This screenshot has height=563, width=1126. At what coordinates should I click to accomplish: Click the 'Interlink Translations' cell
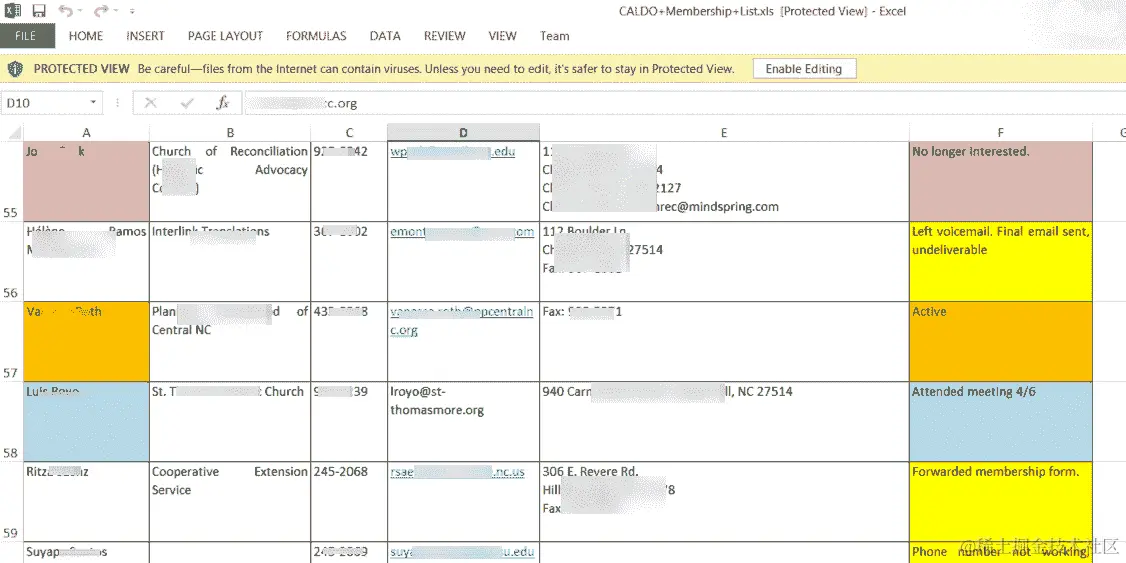pyautogui.click(x=230, y=261)
